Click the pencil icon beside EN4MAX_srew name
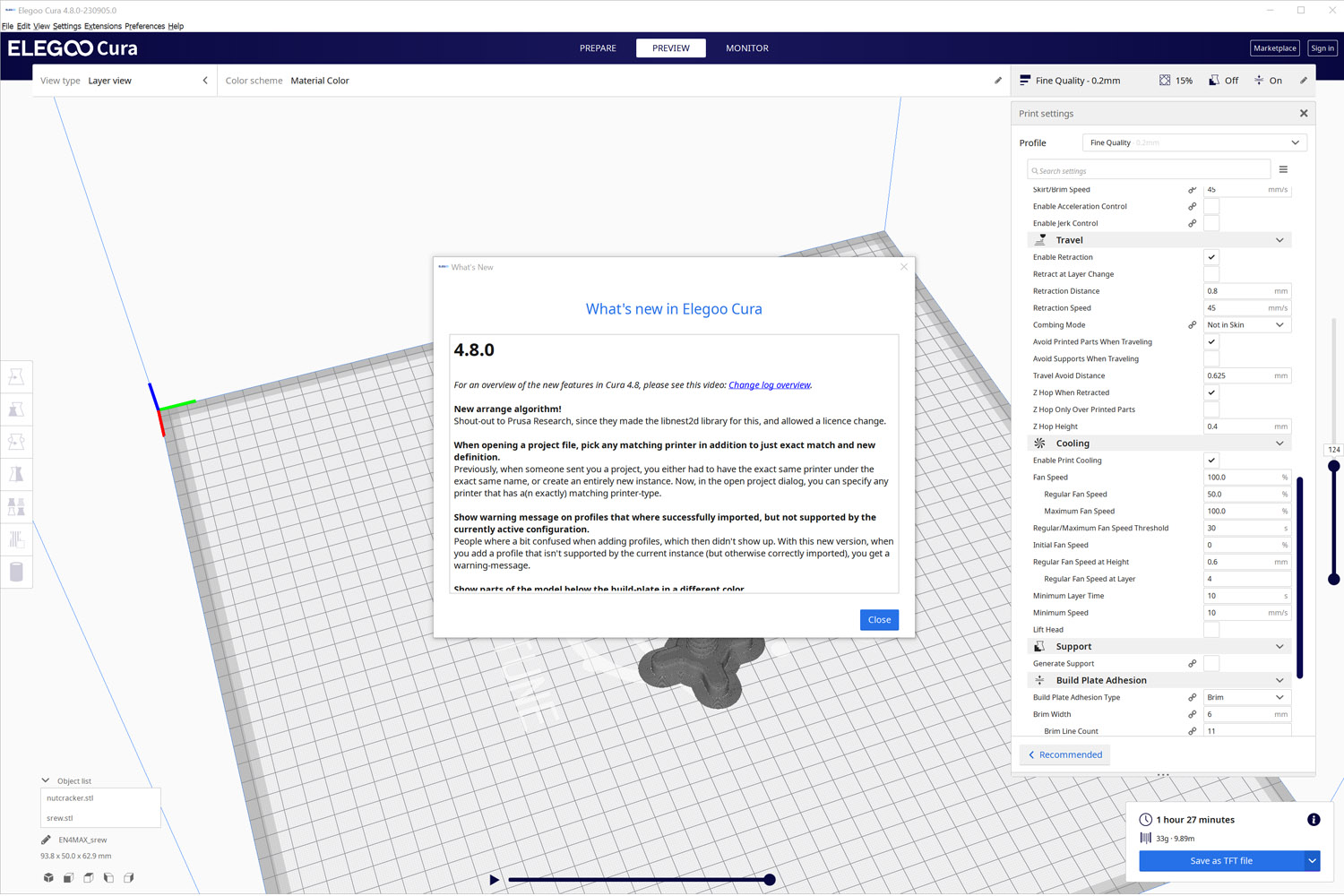Viewport: 1344px width, 896px height. tap(46, 840)
